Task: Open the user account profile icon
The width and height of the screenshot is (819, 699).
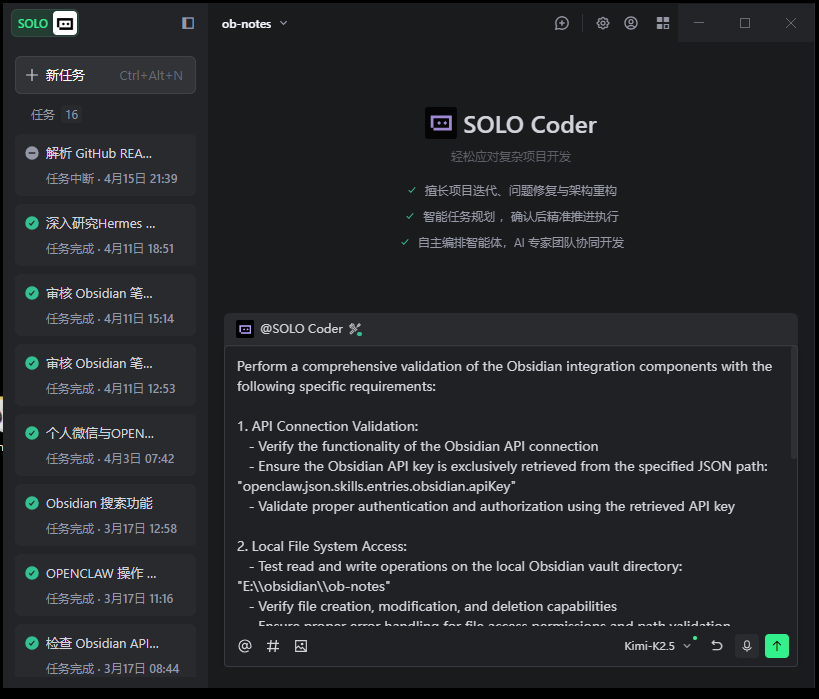Action: click(x=631, y=23)
